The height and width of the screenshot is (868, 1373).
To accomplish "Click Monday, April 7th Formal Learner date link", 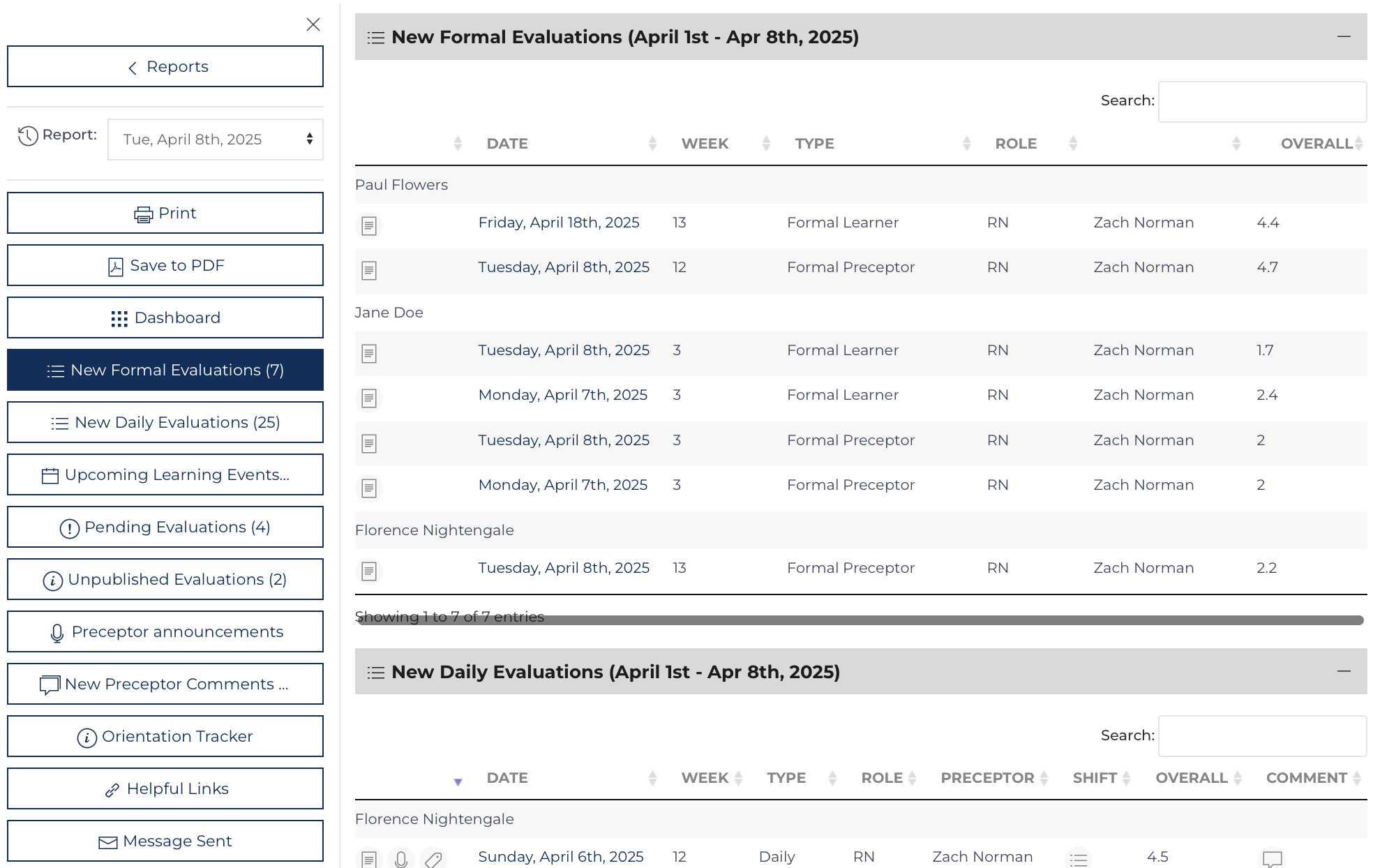I will point(563,395).
